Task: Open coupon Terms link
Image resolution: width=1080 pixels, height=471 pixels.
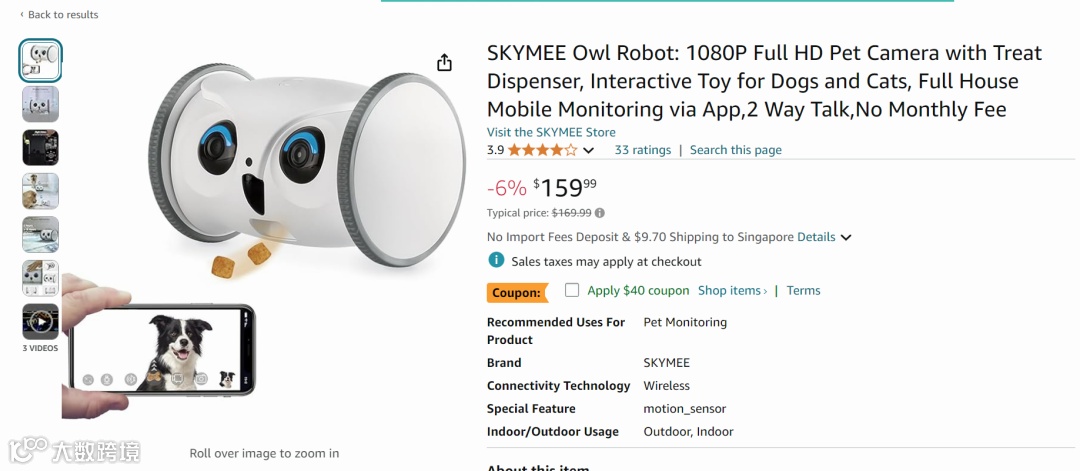Action: click(x=803, y=291)
